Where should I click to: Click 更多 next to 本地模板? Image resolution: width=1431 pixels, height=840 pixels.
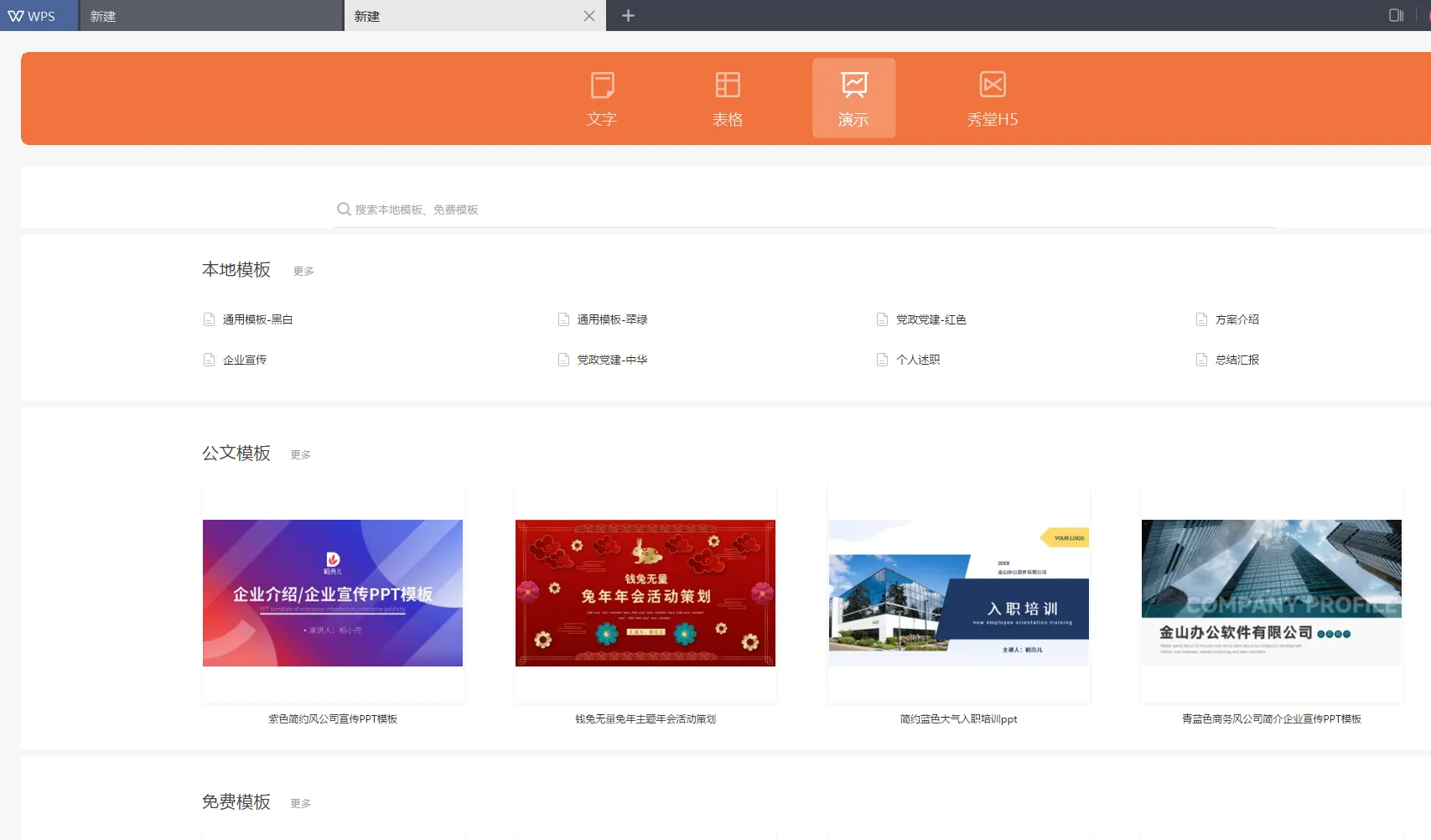pos(303,270)
